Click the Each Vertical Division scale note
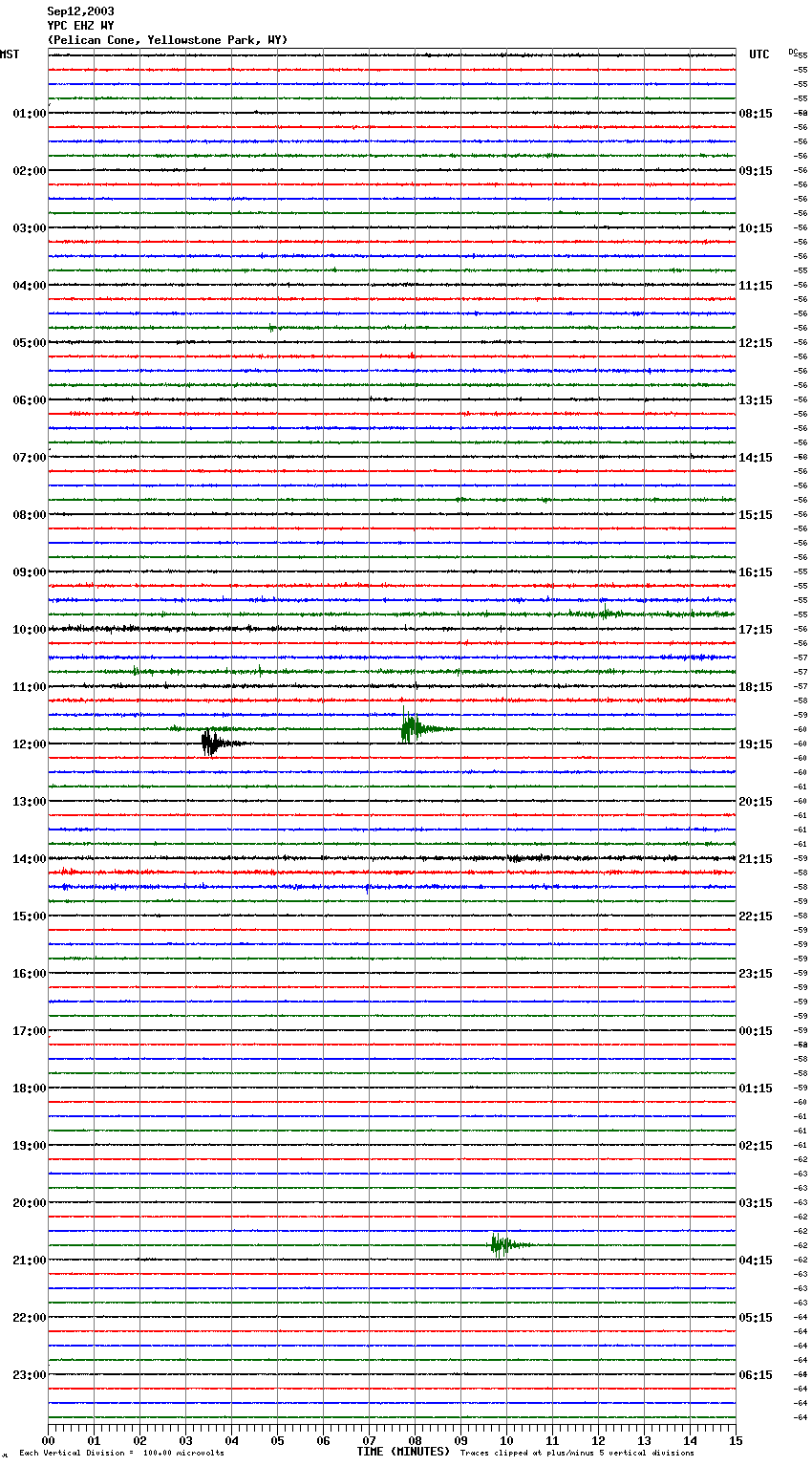 [121, 1454]
